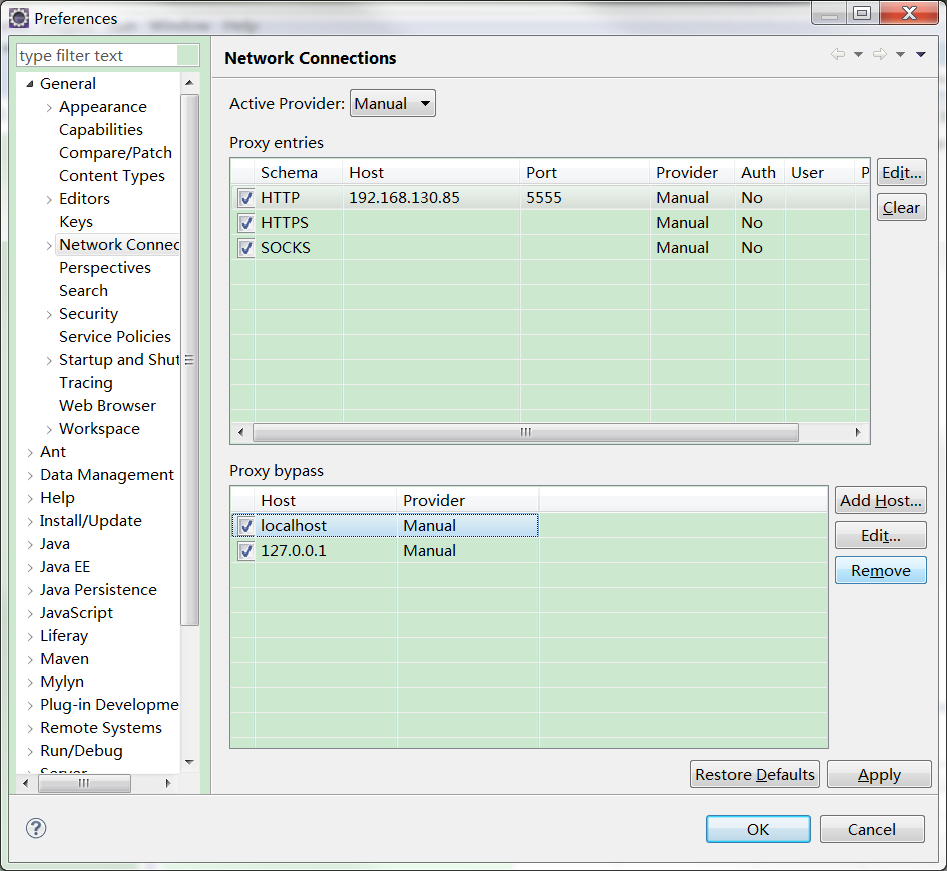Select Web Browser preference page
Image resolution: width=947 pixels, height=871 pixels.
pyautogui.click(x=107, y=406)
